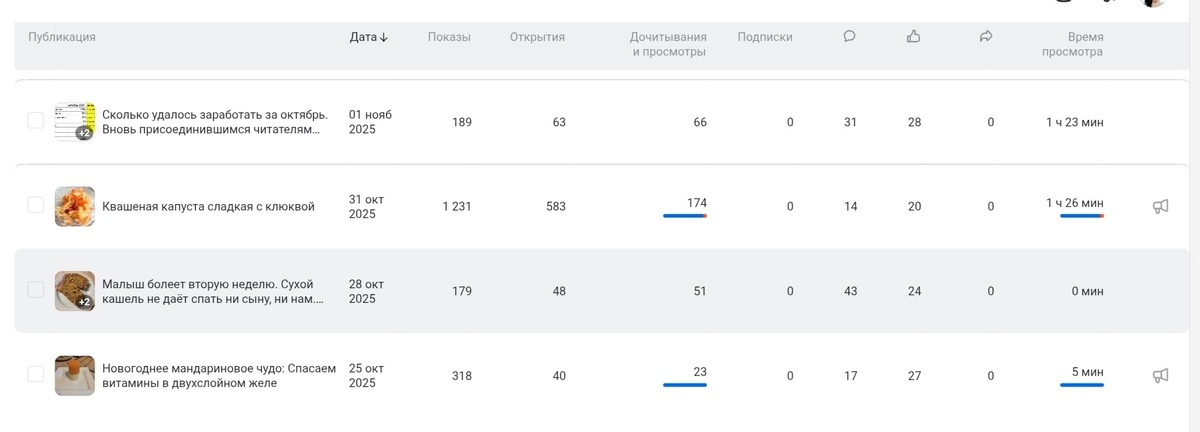Open the Квашеная капуста сладкая с клюквой post
Image resolution: width=1200 pixels, height=432 pixels.
coord(208,207)
